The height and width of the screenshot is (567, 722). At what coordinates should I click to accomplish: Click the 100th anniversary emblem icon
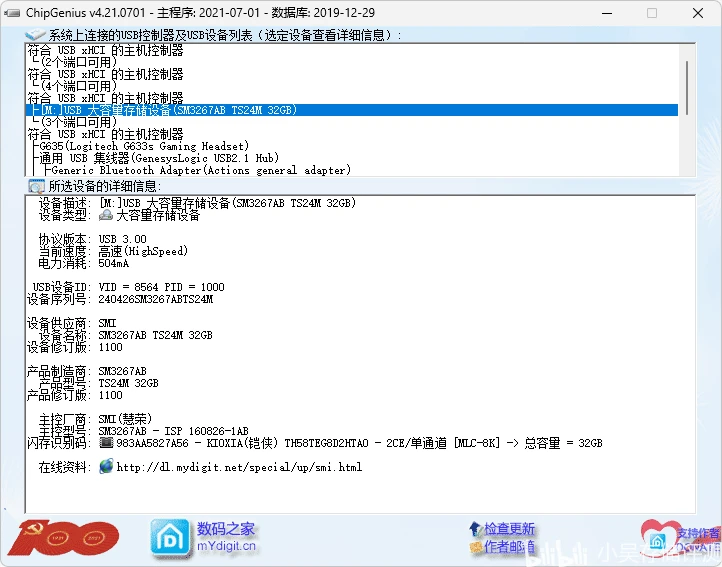pyautogui.click(x=64, y=538)
